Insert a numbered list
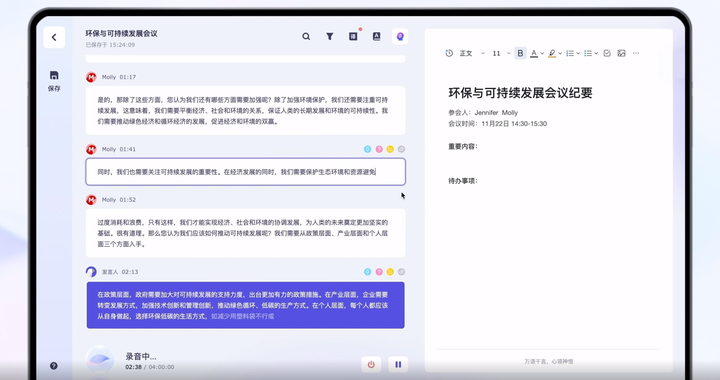 (570, 53)
